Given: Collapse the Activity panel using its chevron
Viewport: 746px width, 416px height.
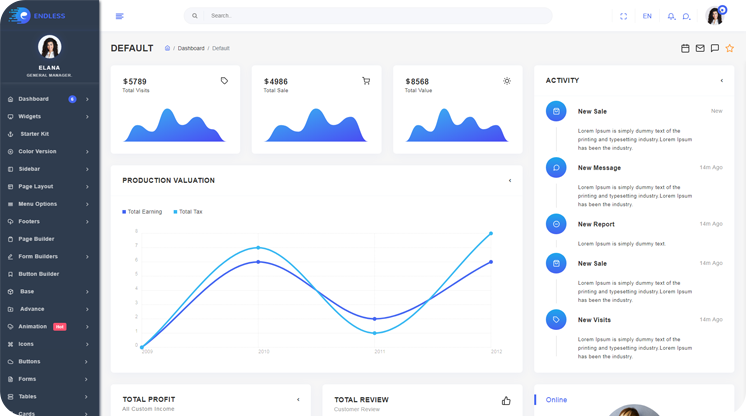Looking at the screenshot, I should (x=721, y=81).
